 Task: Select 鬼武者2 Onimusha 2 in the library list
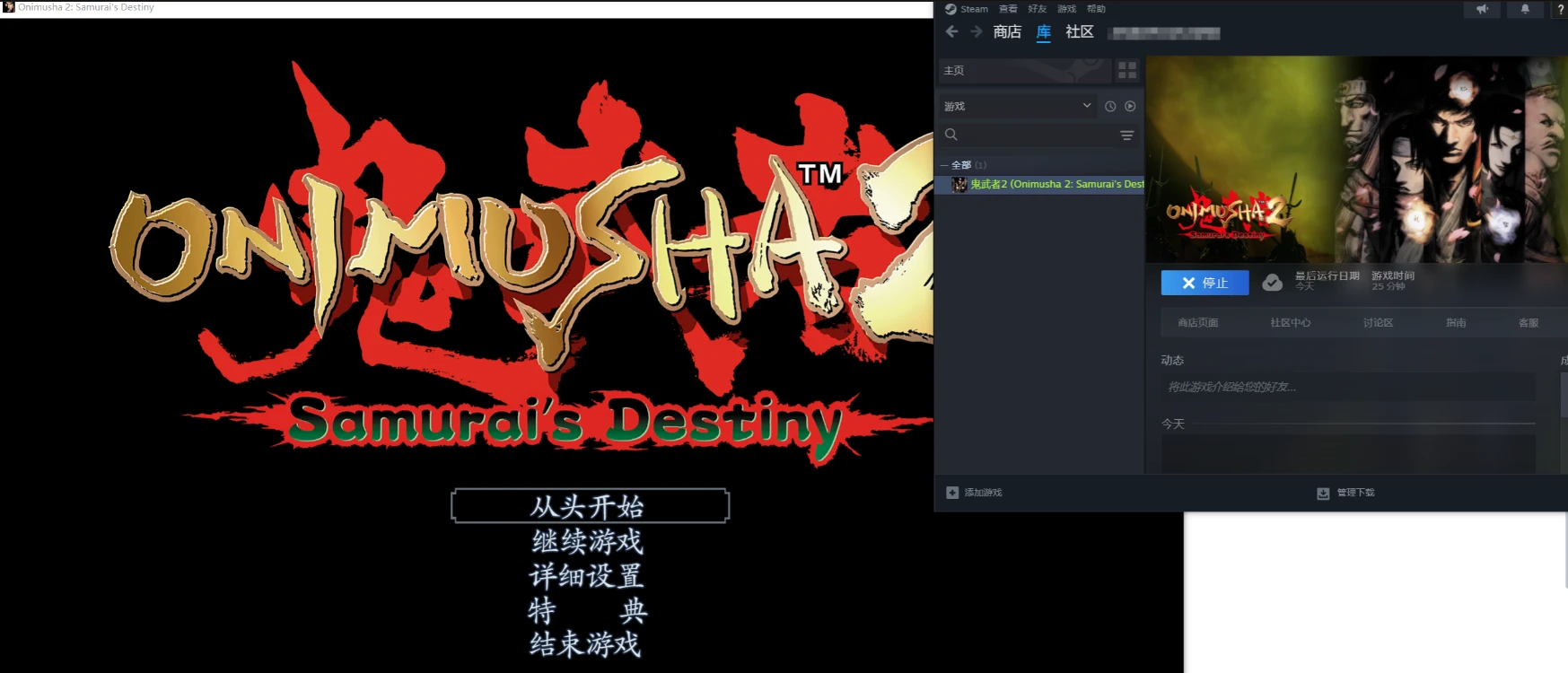1039,184
